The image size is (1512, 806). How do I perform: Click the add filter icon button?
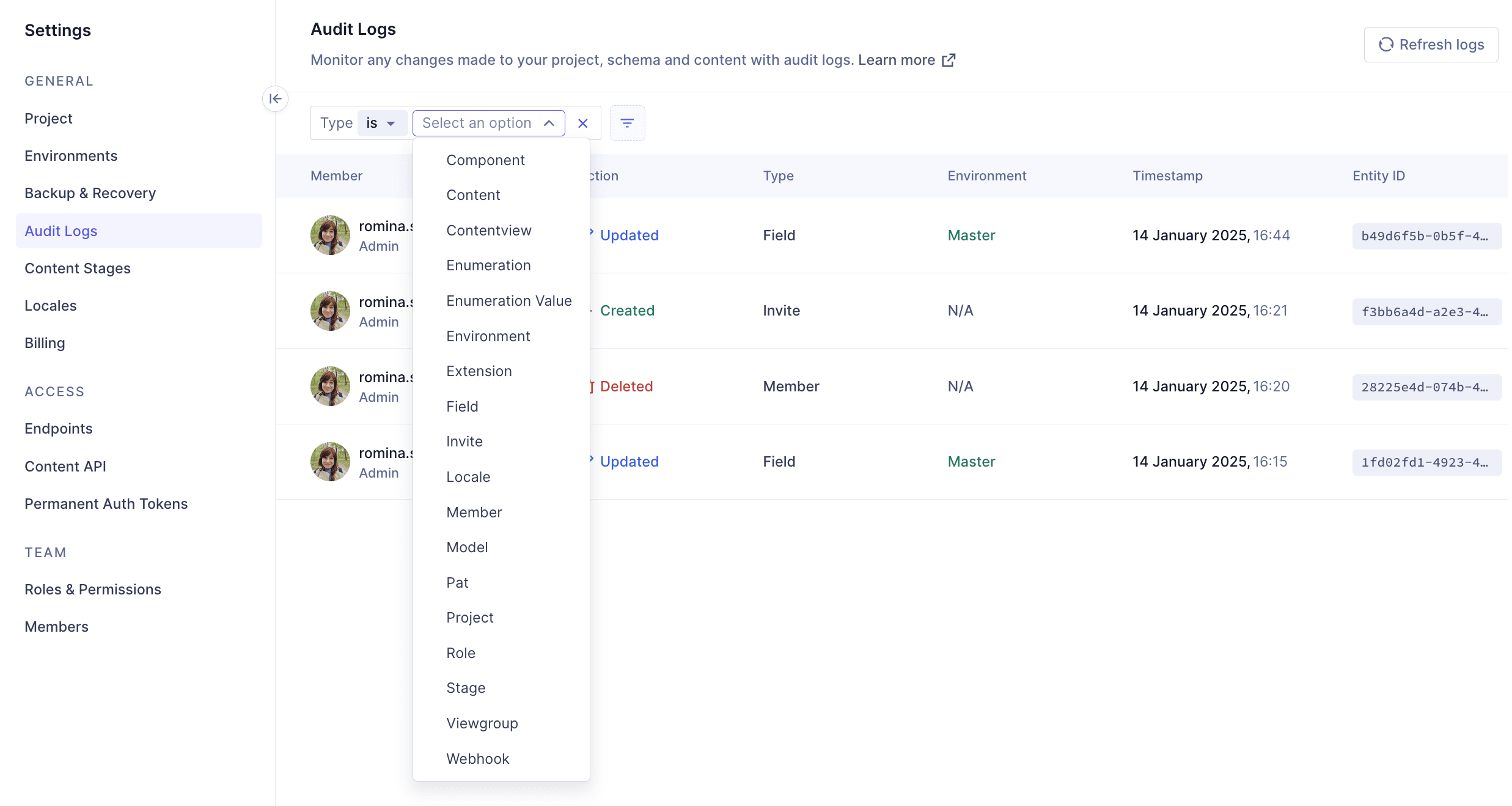[627, 123]
